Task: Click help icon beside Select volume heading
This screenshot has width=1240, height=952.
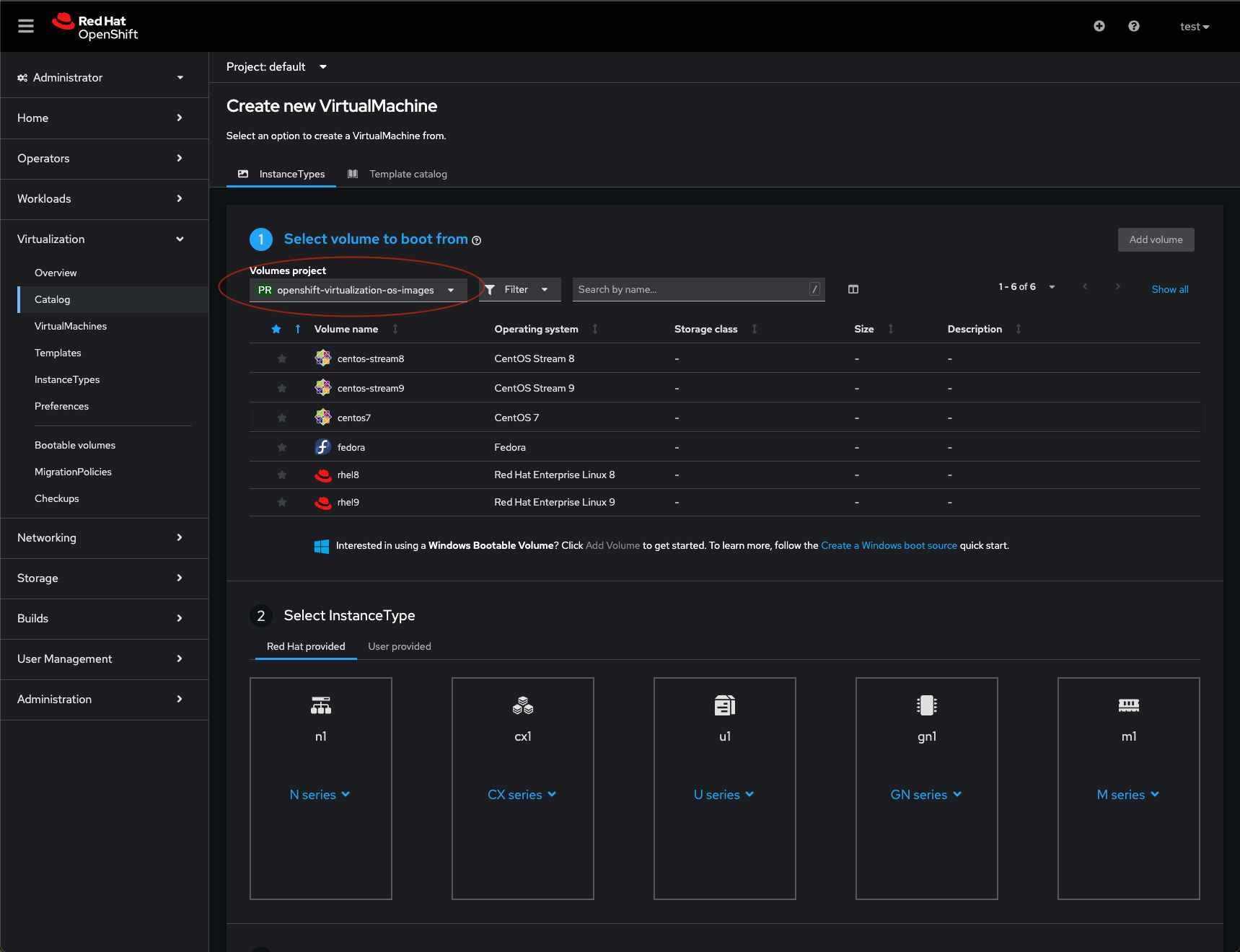Action: 476,241
